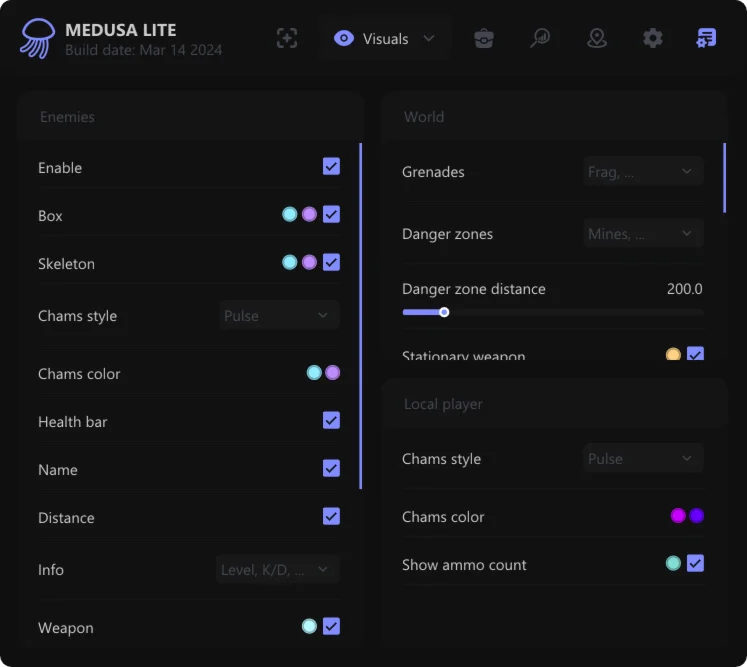Open the Info Level, K/D dropdown
The width and height of the screenshot is (747, 667).
[278, 569]
